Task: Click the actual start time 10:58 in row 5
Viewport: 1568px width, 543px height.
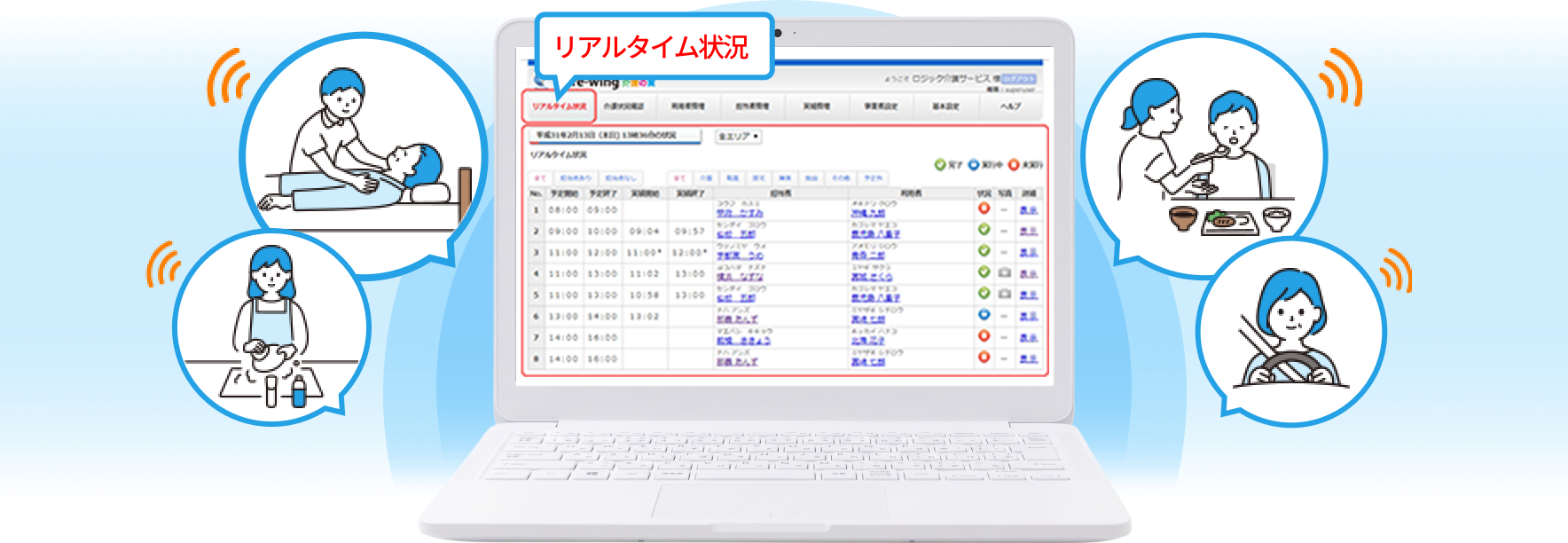Action: tap(644, 295)
